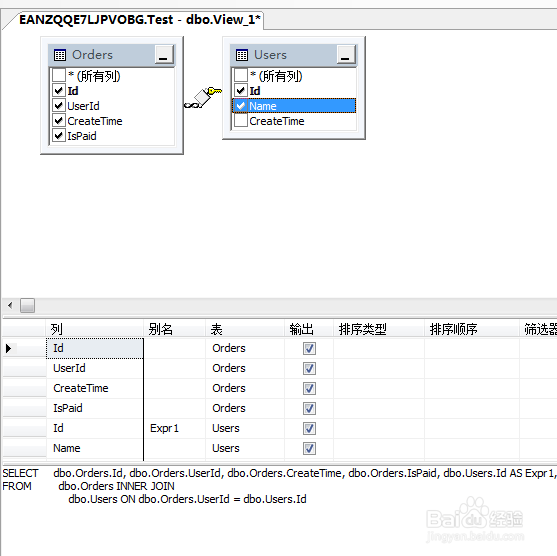Select the CreateTime cell in criteria grid
This screenshot has width=557, height=556.
point(94,388)
